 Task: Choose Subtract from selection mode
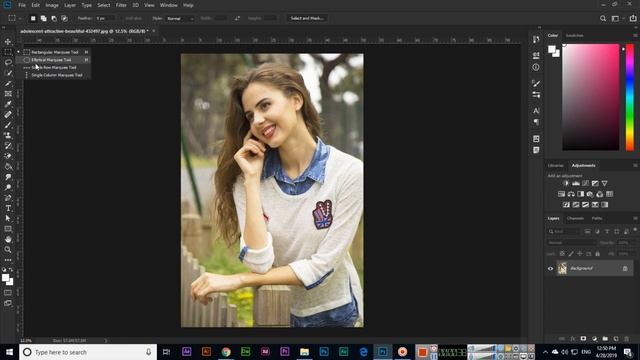point(54,18)
